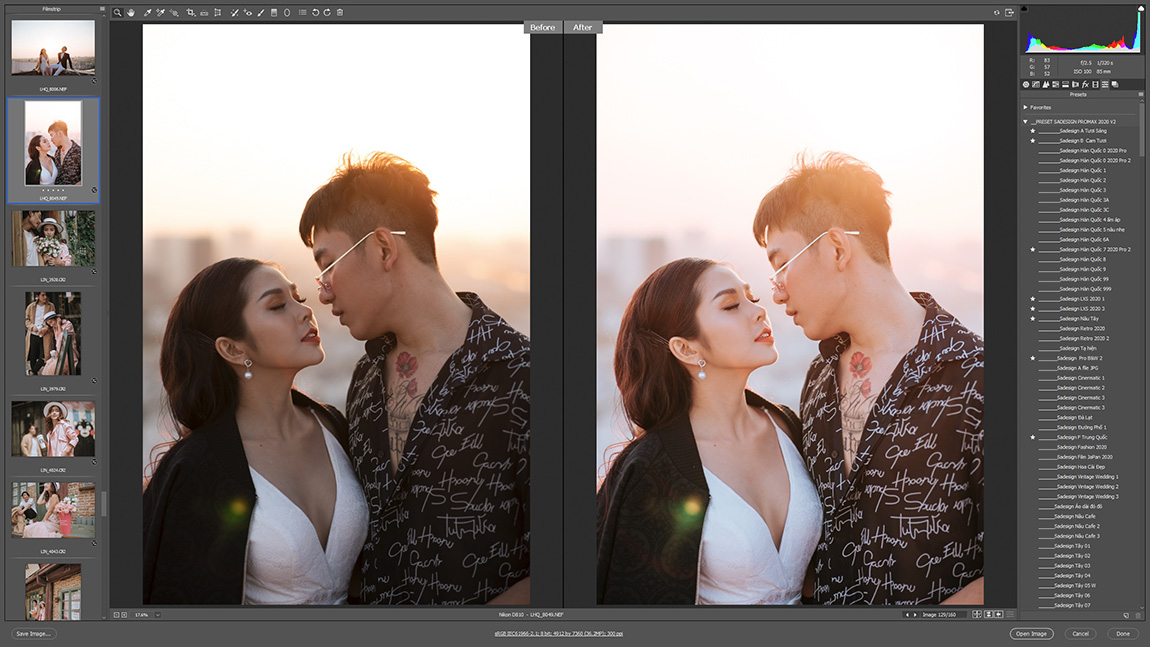Apply the Sadesign Cinematic 1 preset

1080,378
